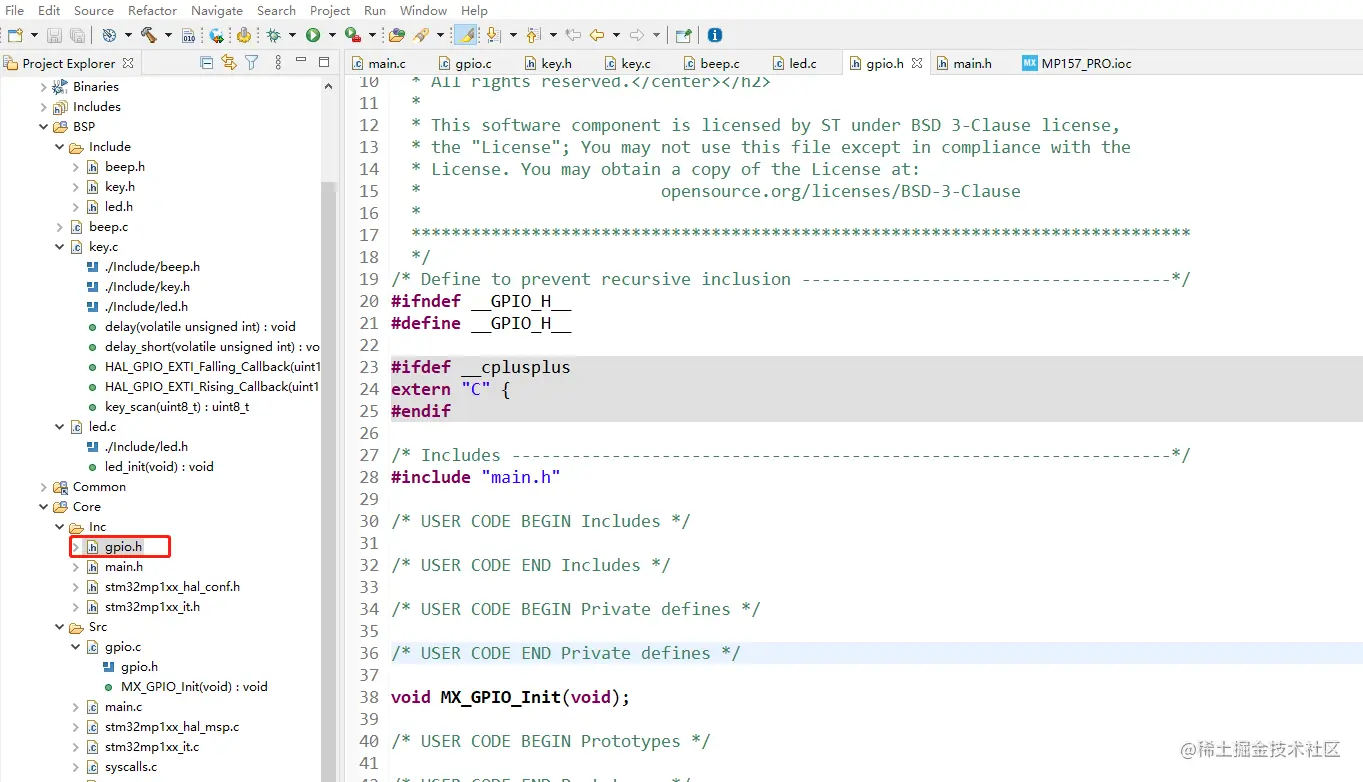Viewport: 1363px width, 782px height.
Task: Open the hammer Build dropdown arrow
Action: click(x=167, y=35)
